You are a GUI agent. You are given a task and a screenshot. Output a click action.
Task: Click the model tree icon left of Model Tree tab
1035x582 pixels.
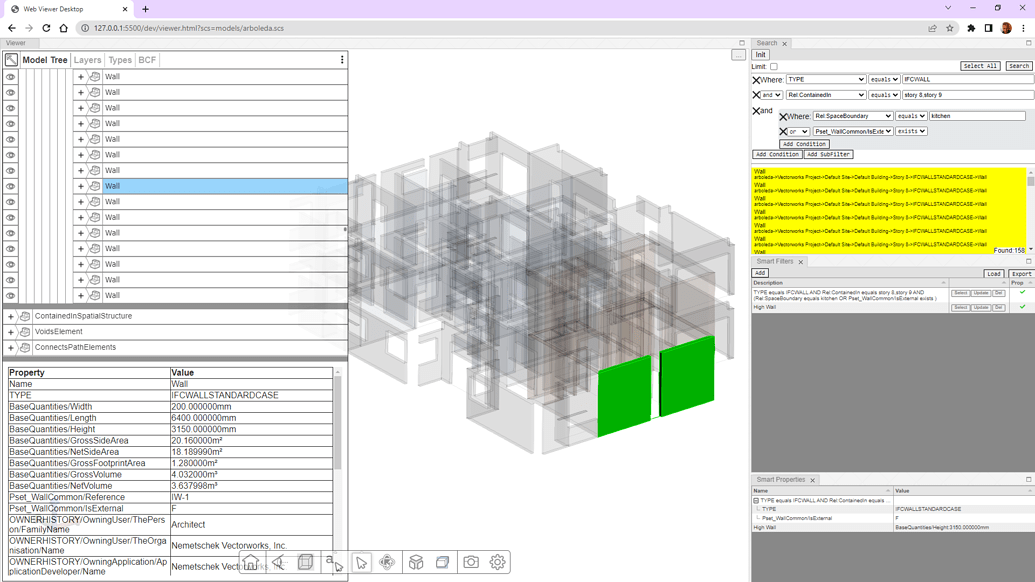point(11,59)
